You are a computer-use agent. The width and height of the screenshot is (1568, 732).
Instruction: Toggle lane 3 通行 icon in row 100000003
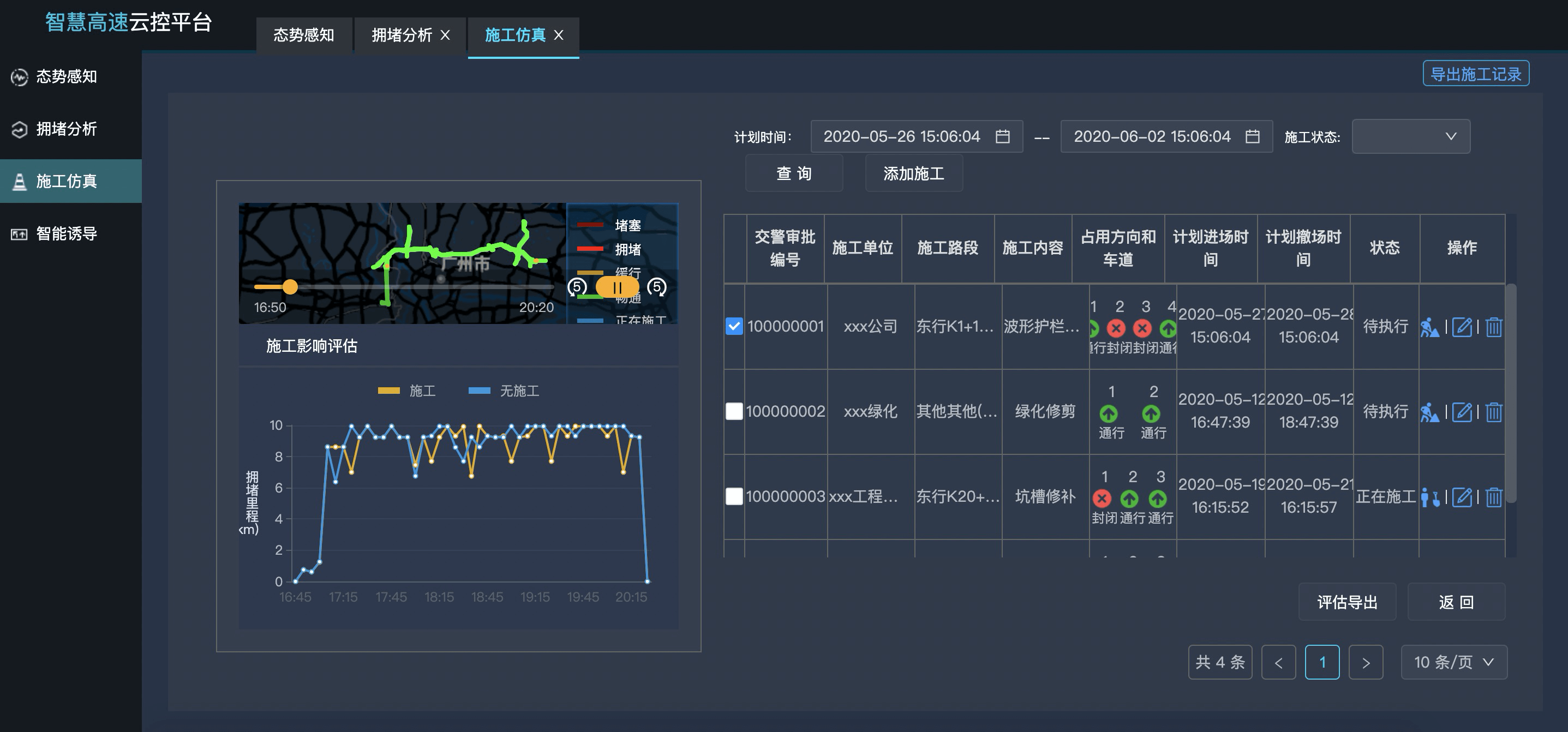tap(1158, 499)
